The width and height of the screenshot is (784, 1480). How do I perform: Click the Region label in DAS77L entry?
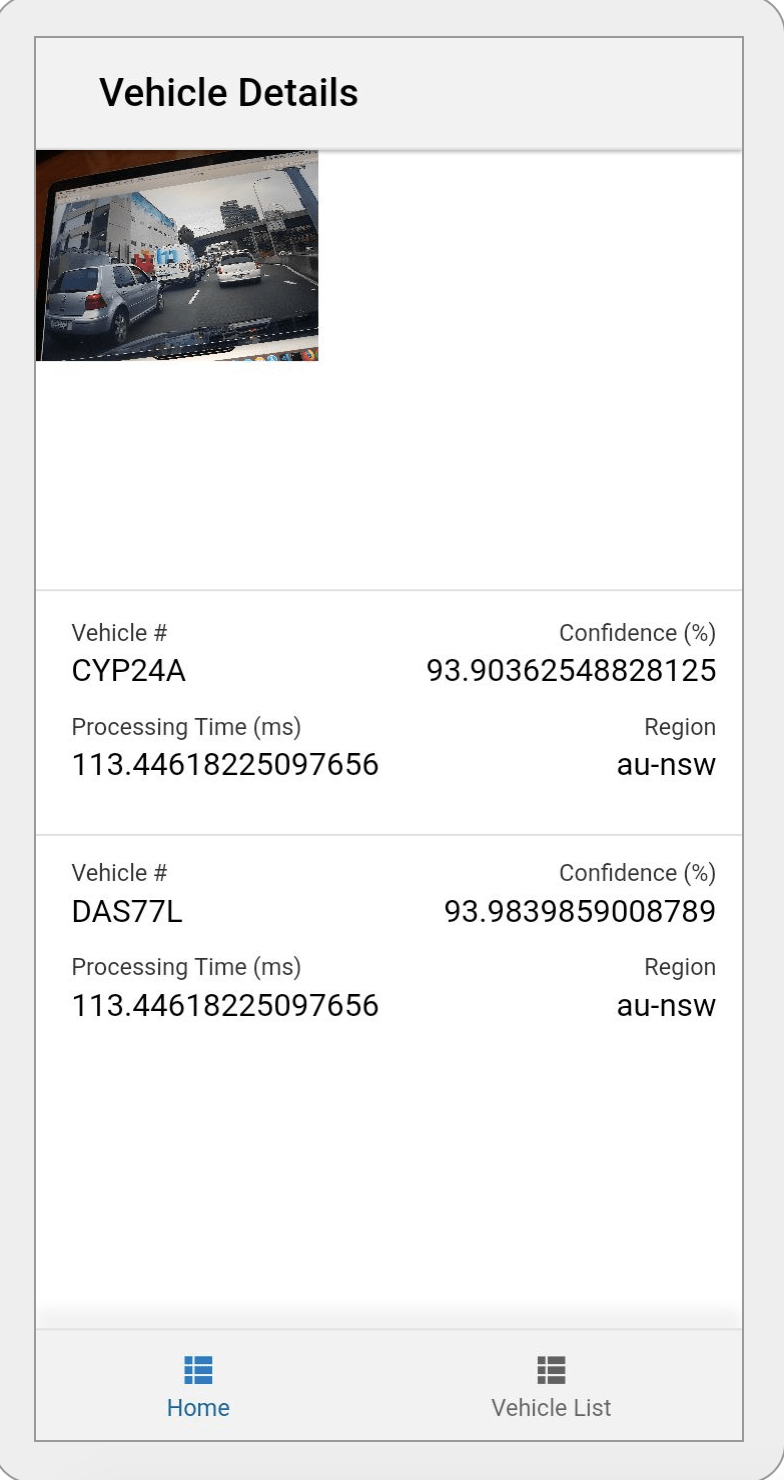click(x=680, y=967)
